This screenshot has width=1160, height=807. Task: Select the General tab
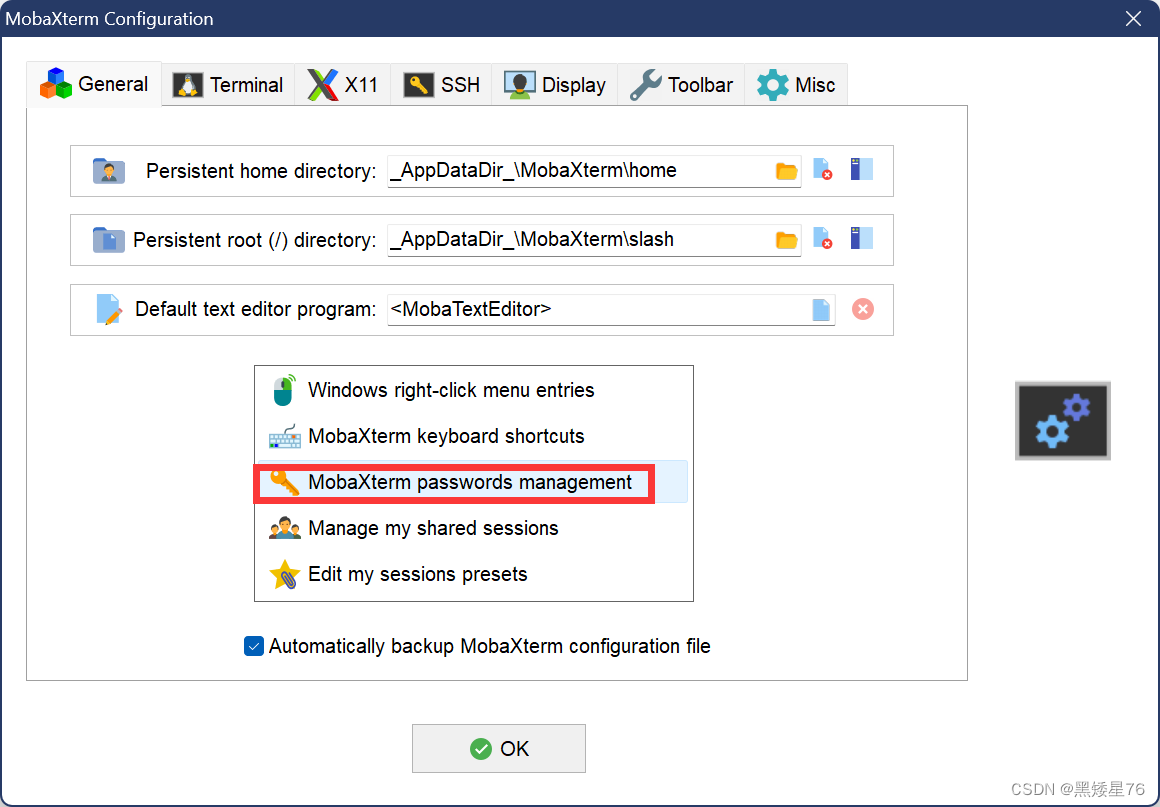[94, 84]
